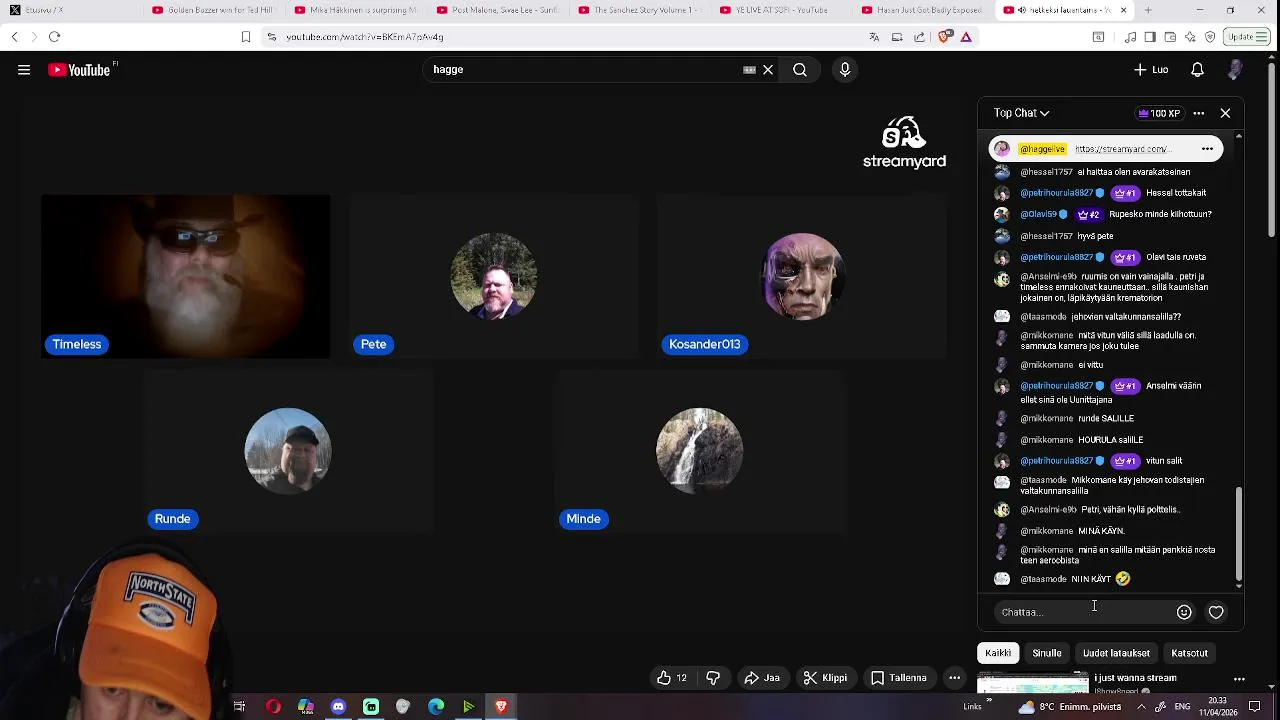
Task: Click the @haggelive pinned author name
Action: (x=1042, y=149)
